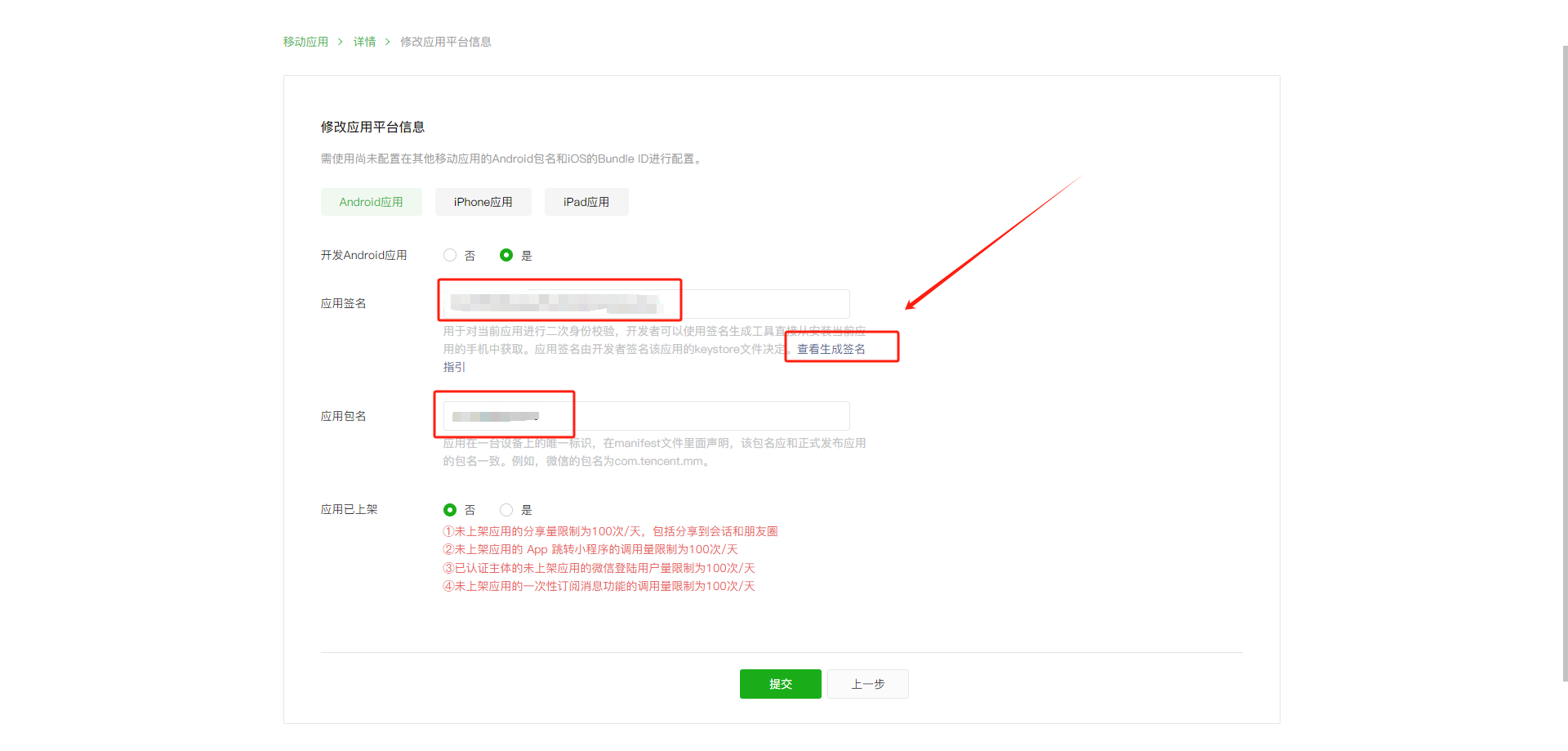Open the 移动应用 breadcrumb link
The height and width of the screenshot is (751, 1568).
click(305, 42)
